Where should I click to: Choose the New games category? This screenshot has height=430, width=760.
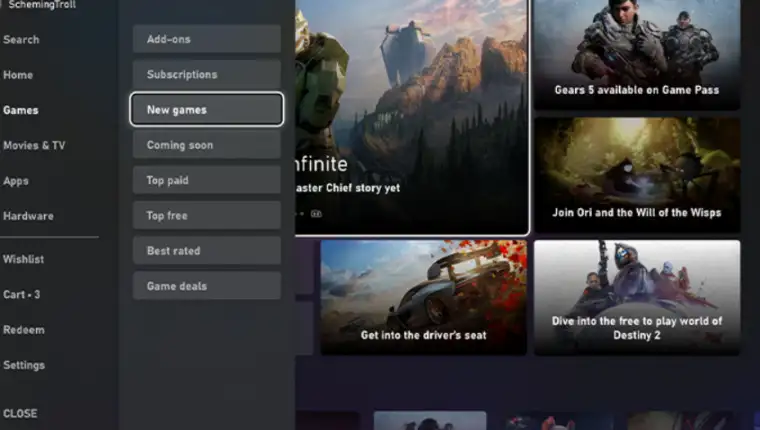point(207,110)
